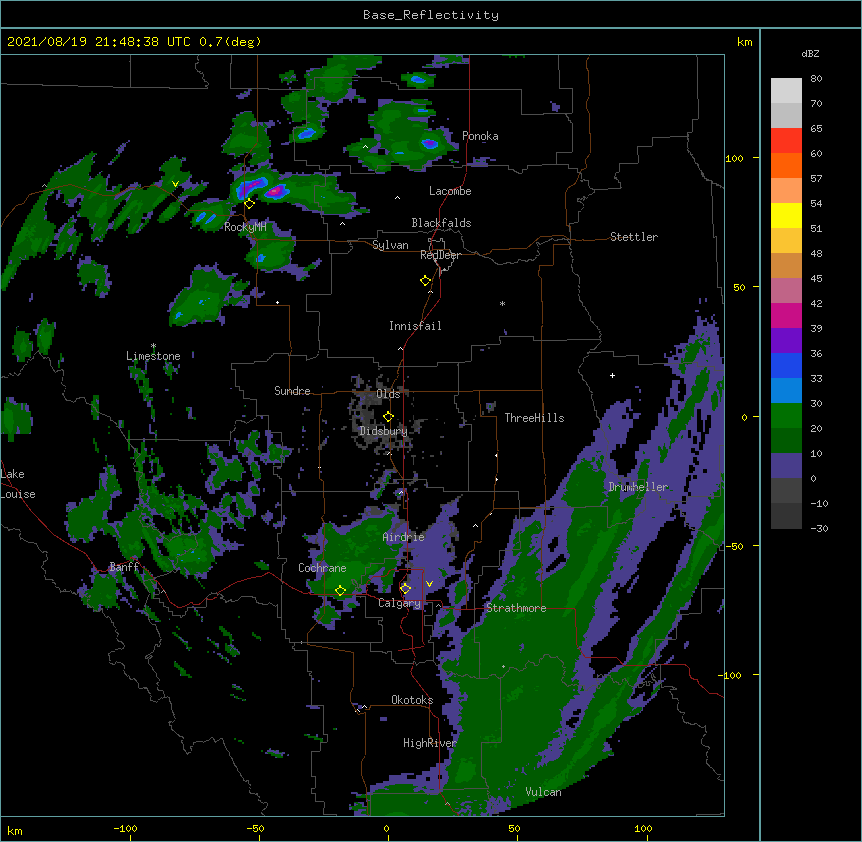Click the white plus marker north of Drumheller
The width and height of the screenshot is (862, 842).
[612, 375]
